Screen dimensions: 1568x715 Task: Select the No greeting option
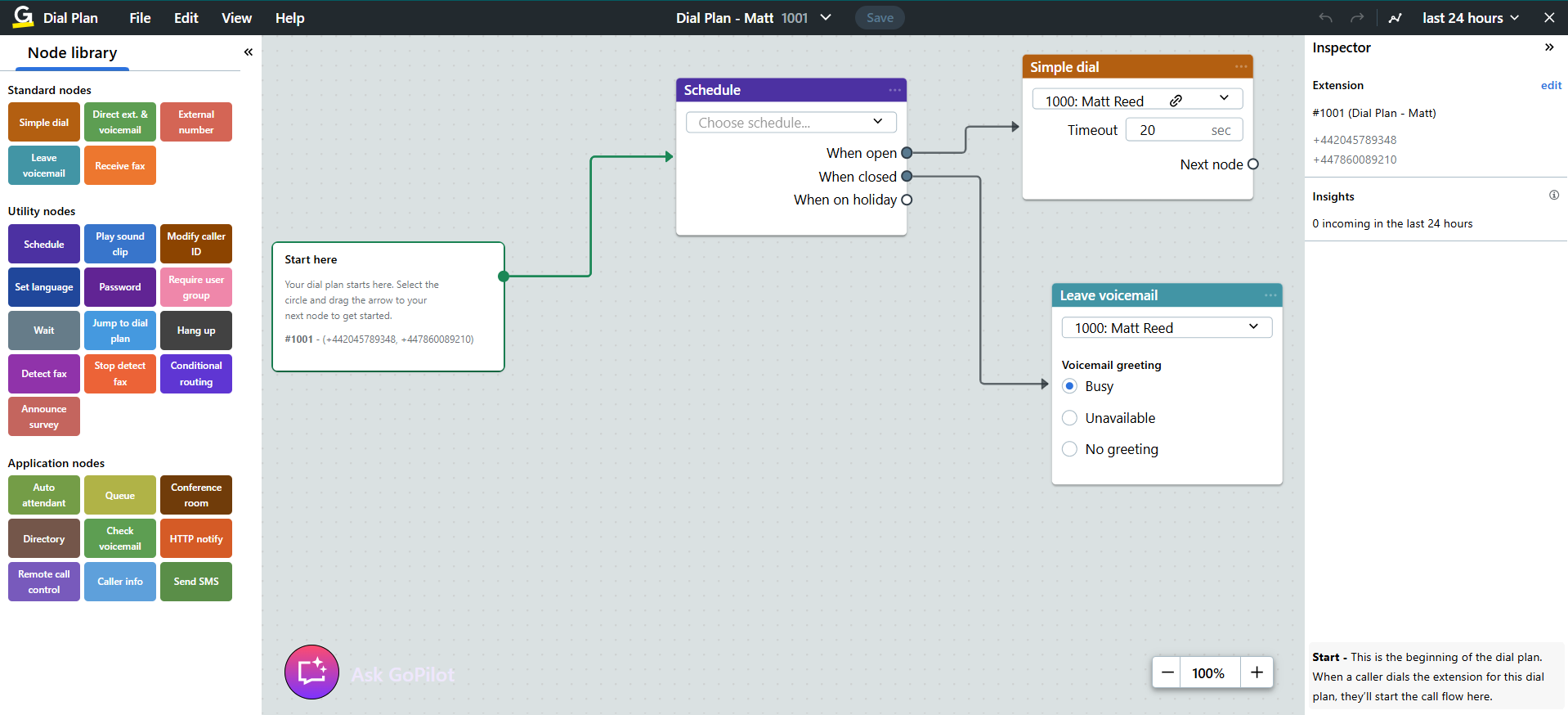(1069, 449)
